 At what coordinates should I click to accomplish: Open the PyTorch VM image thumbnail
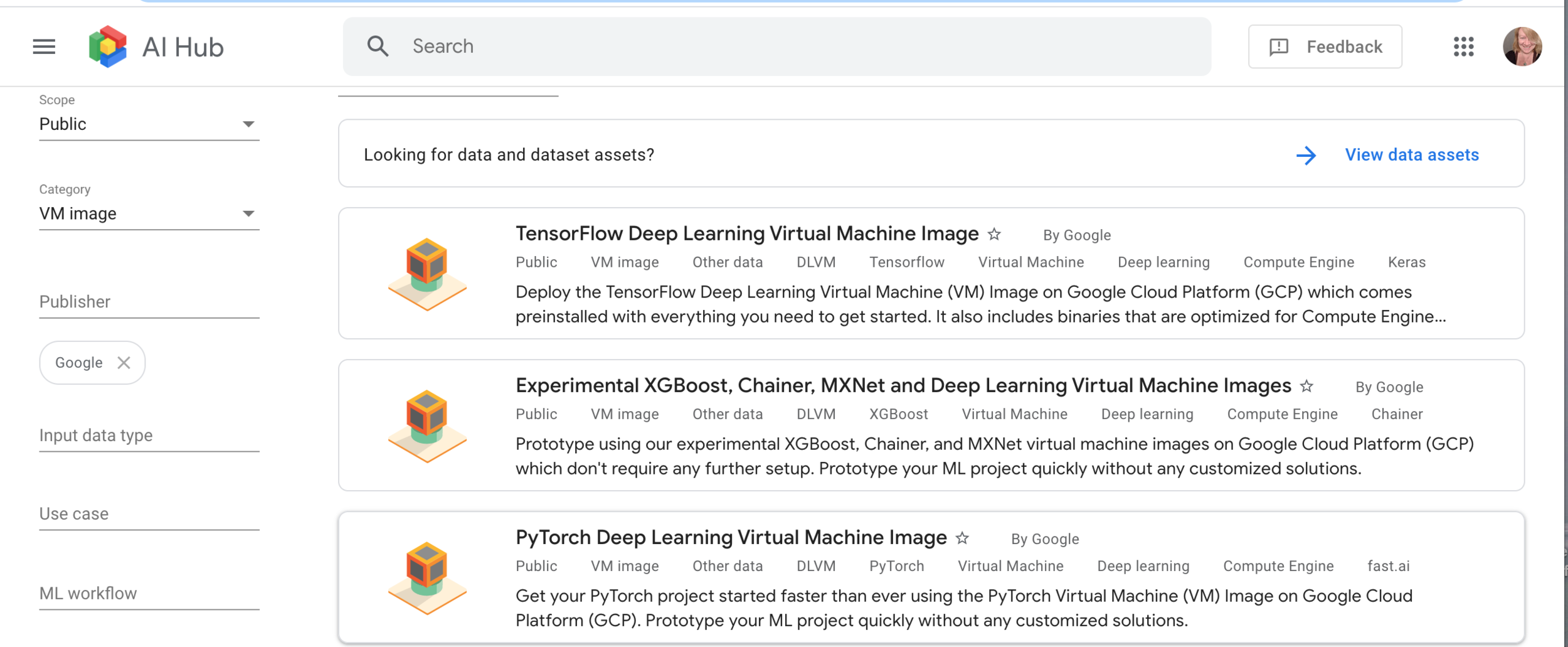point(427,577)
